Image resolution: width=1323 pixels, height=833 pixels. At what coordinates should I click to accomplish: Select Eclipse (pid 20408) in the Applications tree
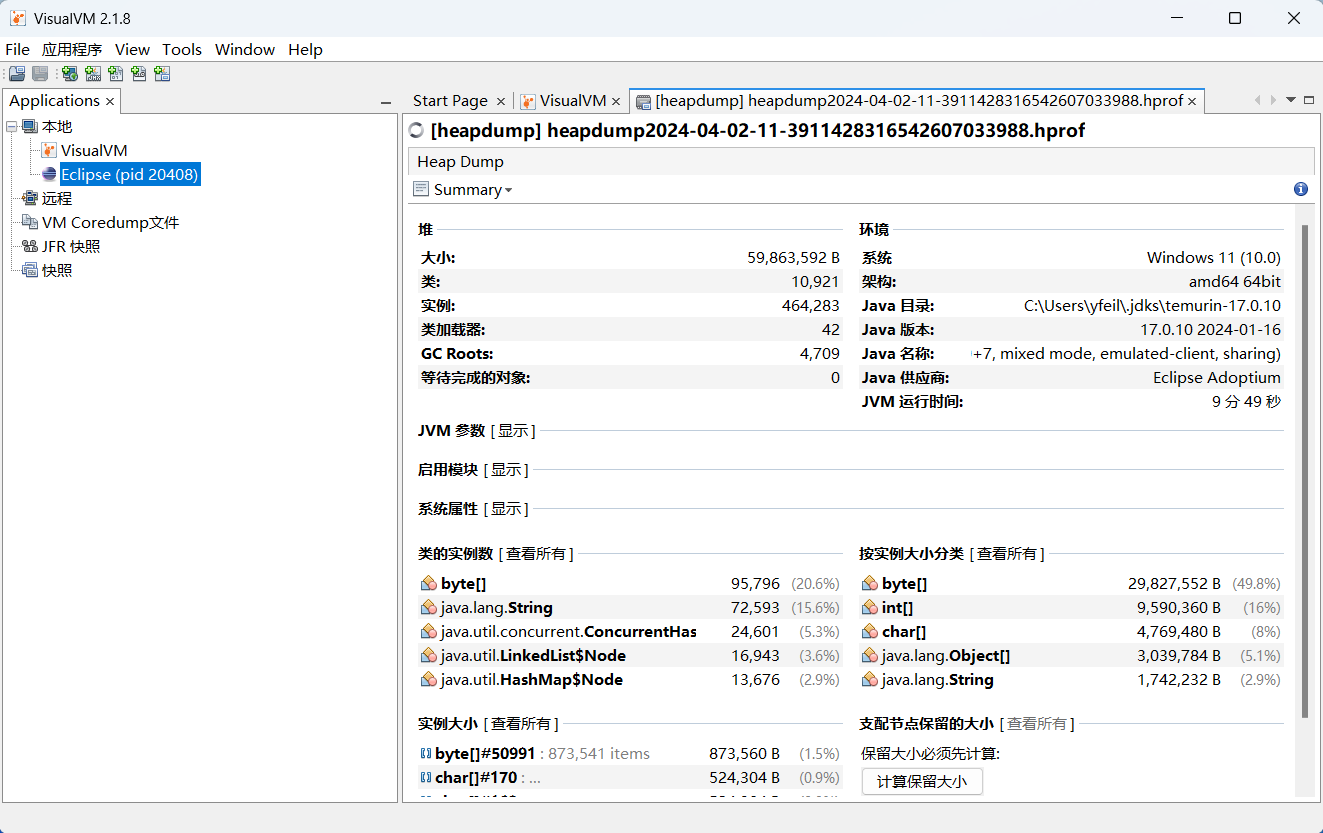click(x=130, y=174)
